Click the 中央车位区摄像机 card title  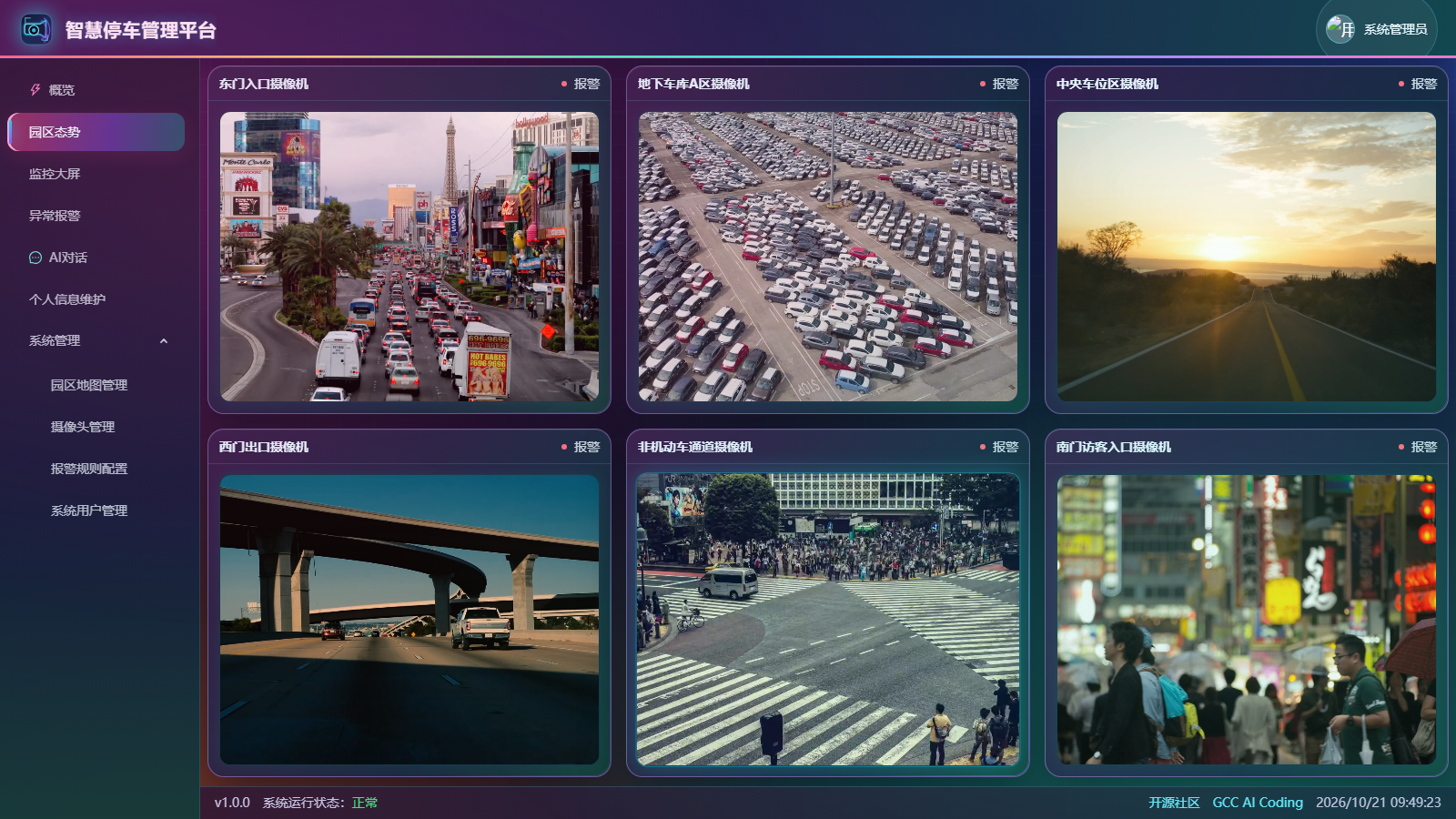(x=1107, y=84)
